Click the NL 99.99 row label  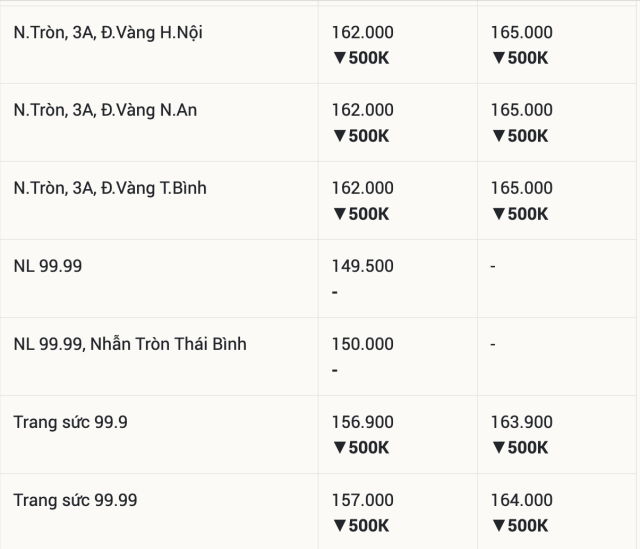pyautogui.click(x=48, y=266)
